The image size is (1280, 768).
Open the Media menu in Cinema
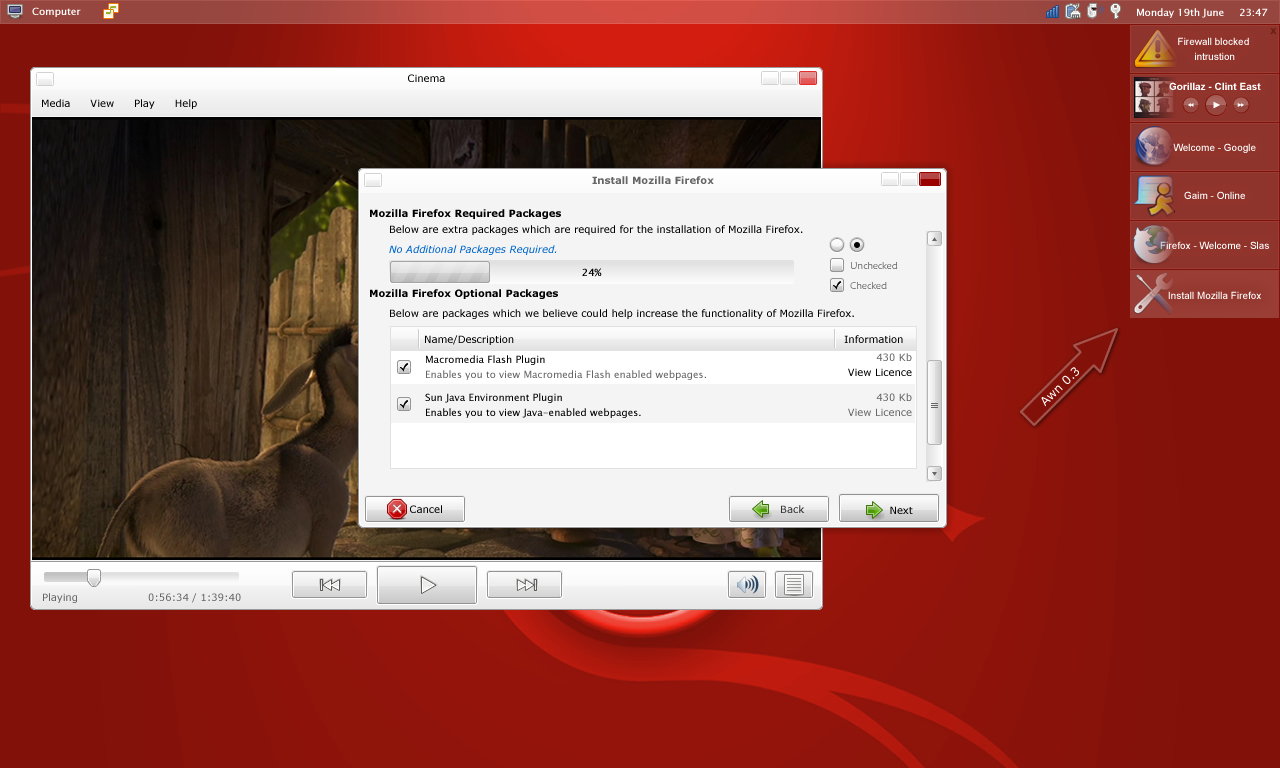pyautogui.click(x=55, y=103)
